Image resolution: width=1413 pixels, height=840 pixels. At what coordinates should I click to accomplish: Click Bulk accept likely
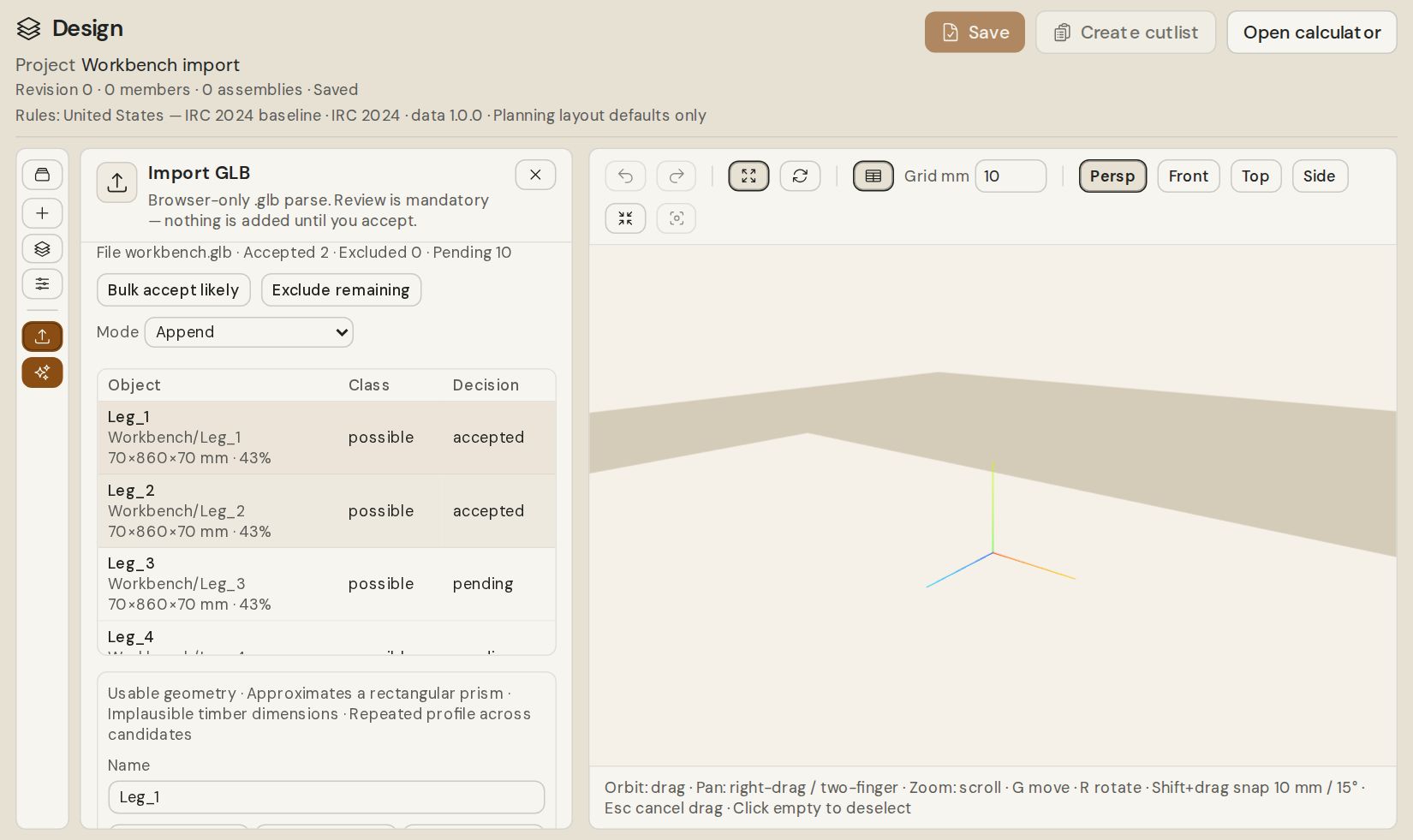tap(173, 290)
